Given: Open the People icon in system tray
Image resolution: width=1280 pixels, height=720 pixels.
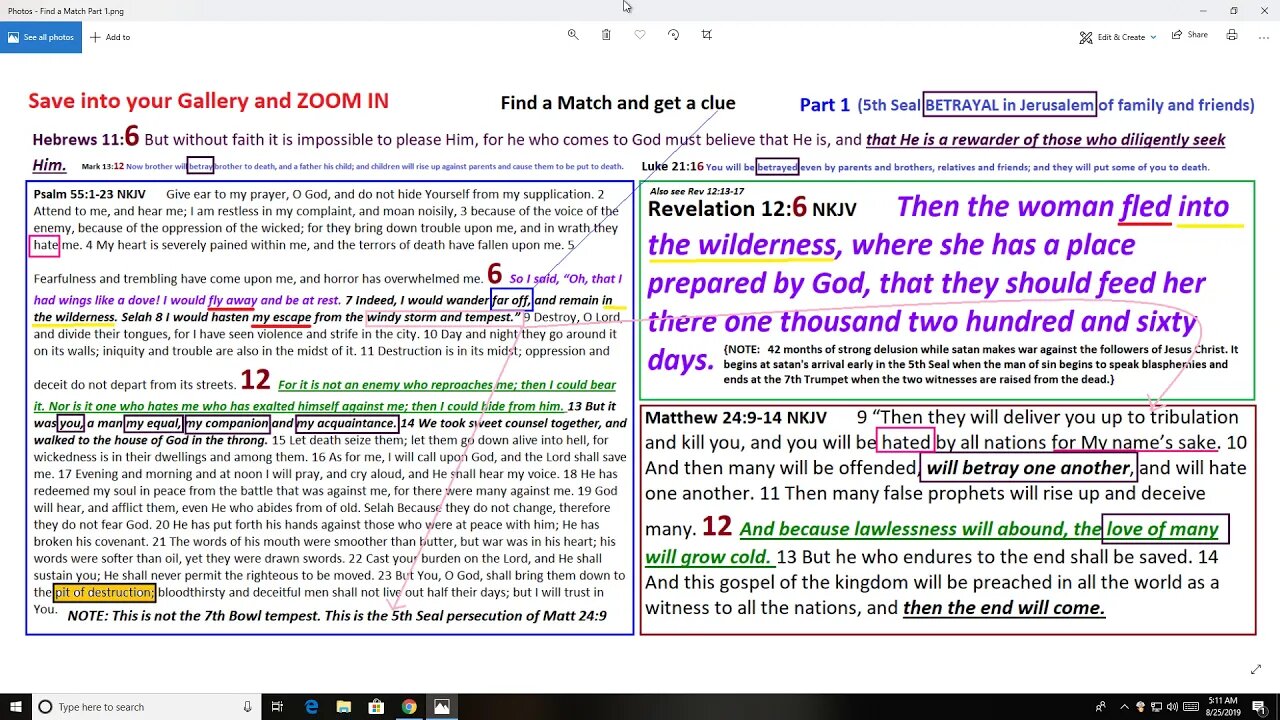Looking at the screenshot, I should pos(1101,706).
